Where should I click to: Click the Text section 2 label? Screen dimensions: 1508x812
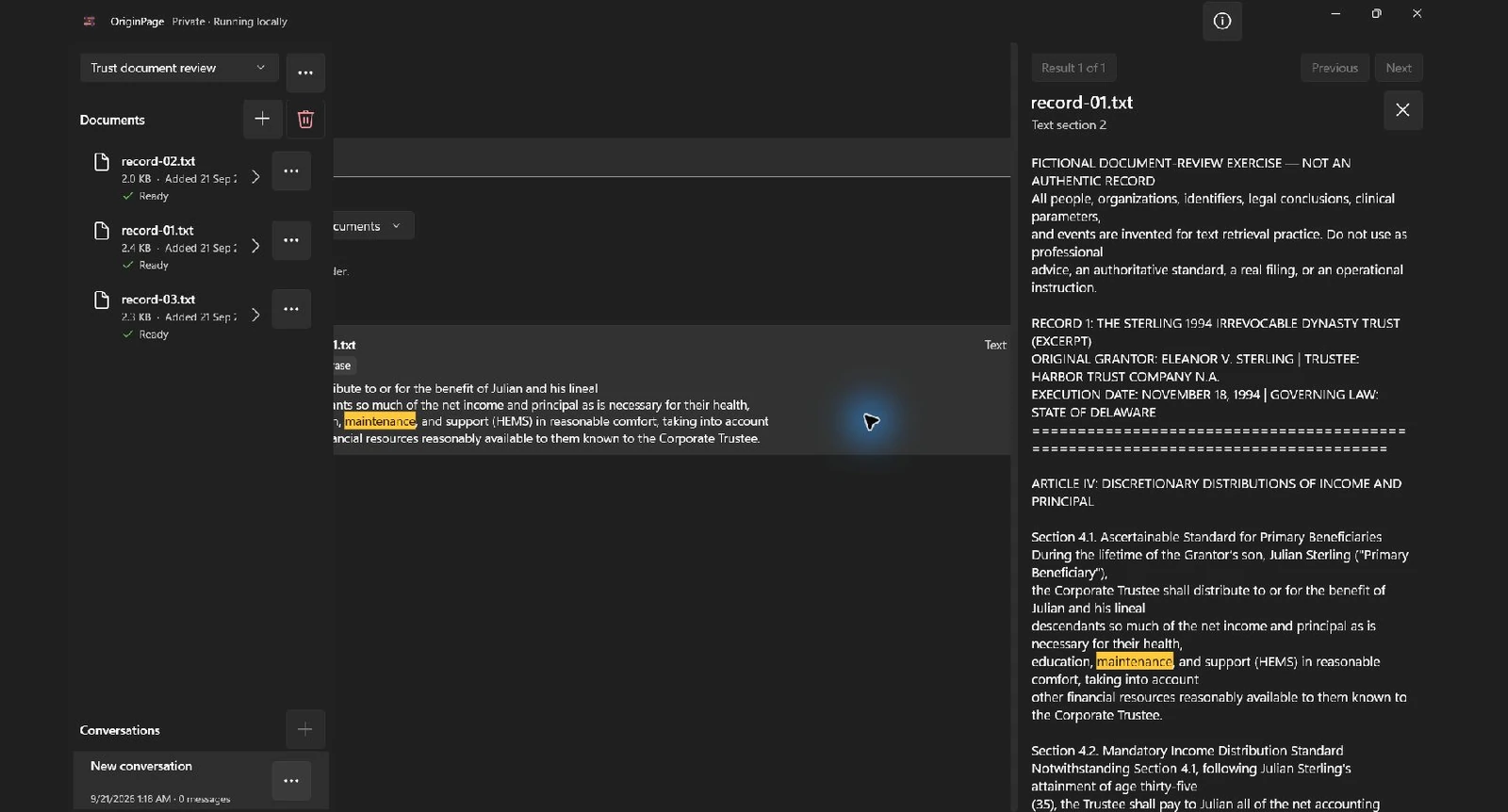pyautogui.click(x=1069, y=124)
